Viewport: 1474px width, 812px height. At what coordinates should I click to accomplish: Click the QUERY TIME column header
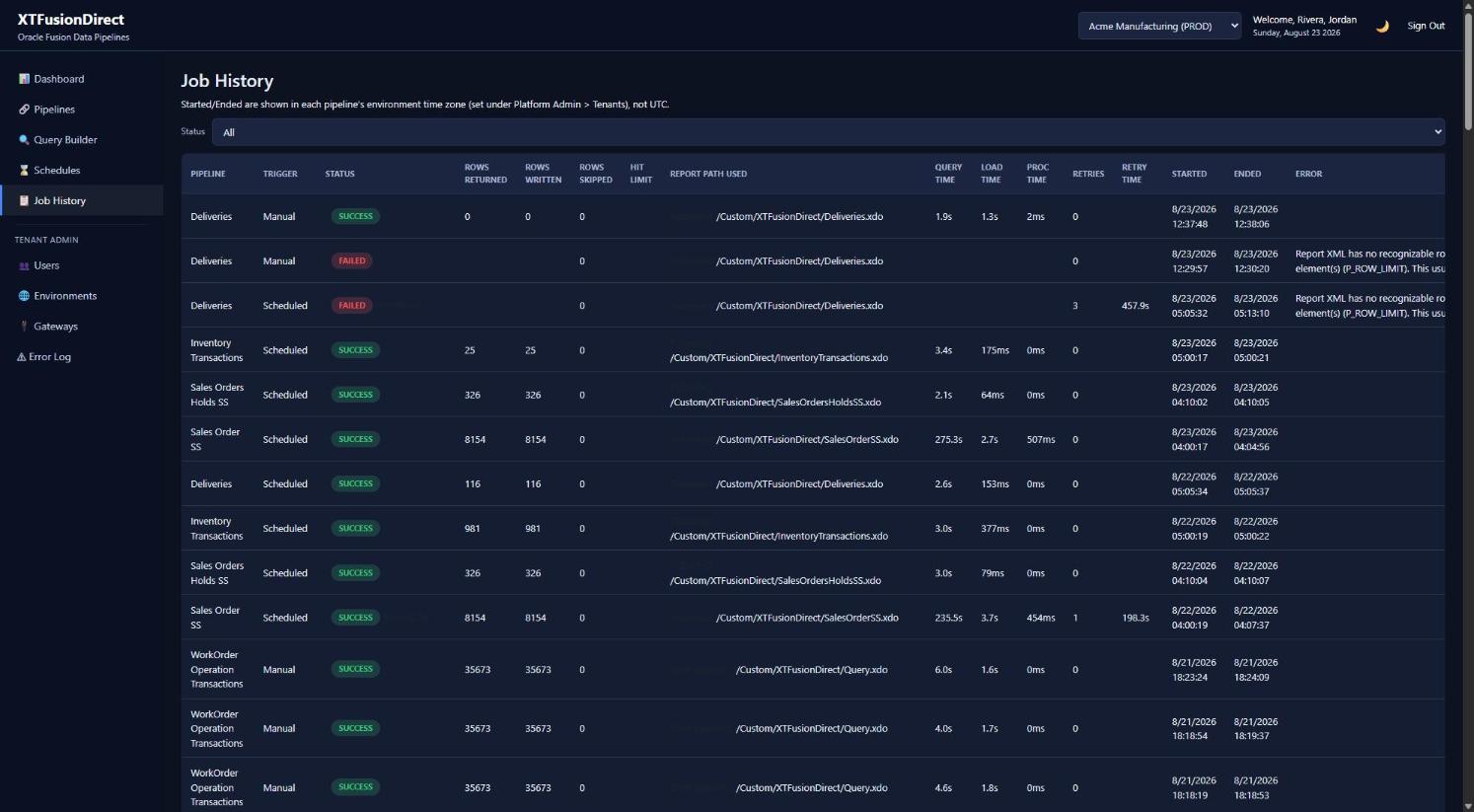pyautogui.click(x=948, y=174)
